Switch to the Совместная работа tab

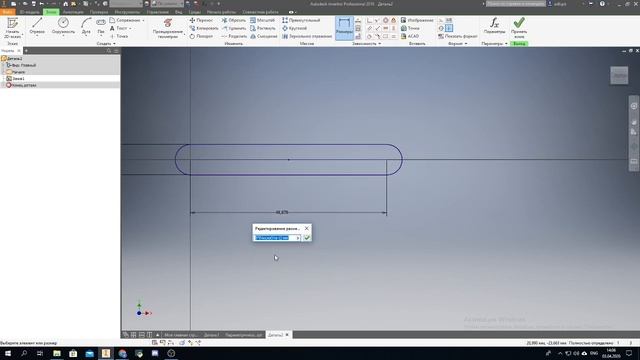[260, 12]
